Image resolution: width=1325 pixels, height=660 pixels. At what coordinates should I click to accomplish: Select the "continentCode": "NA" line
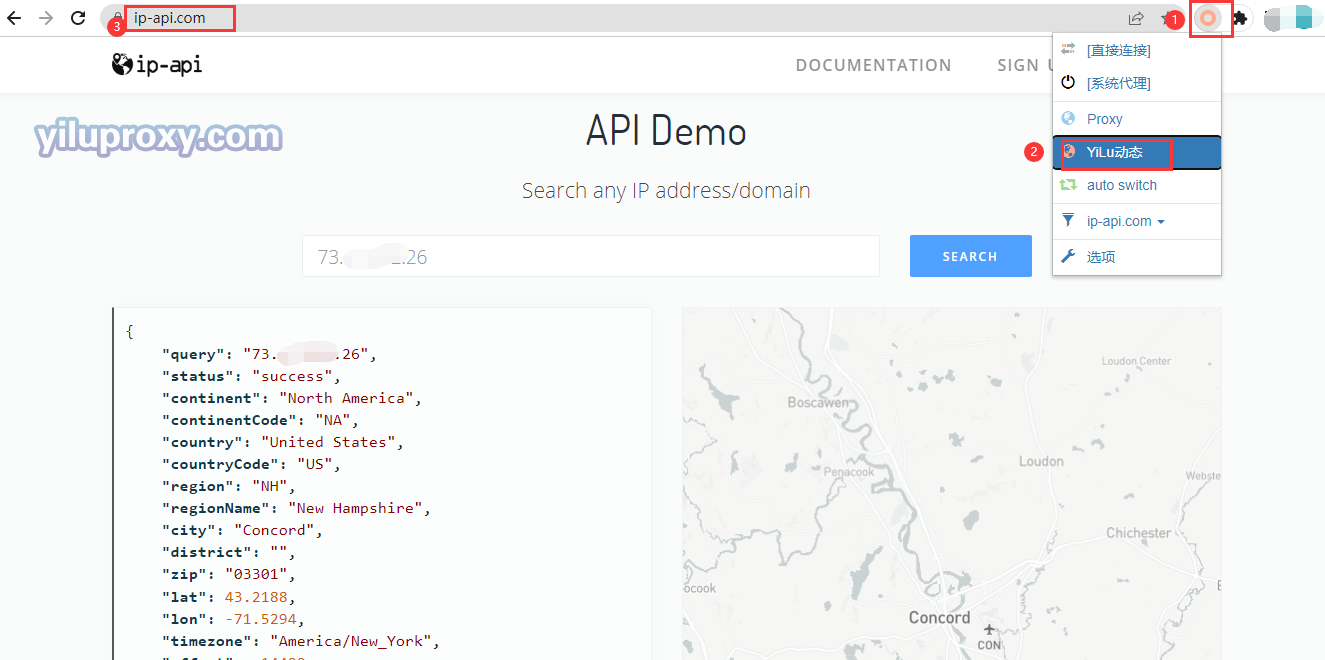point(260,420)
